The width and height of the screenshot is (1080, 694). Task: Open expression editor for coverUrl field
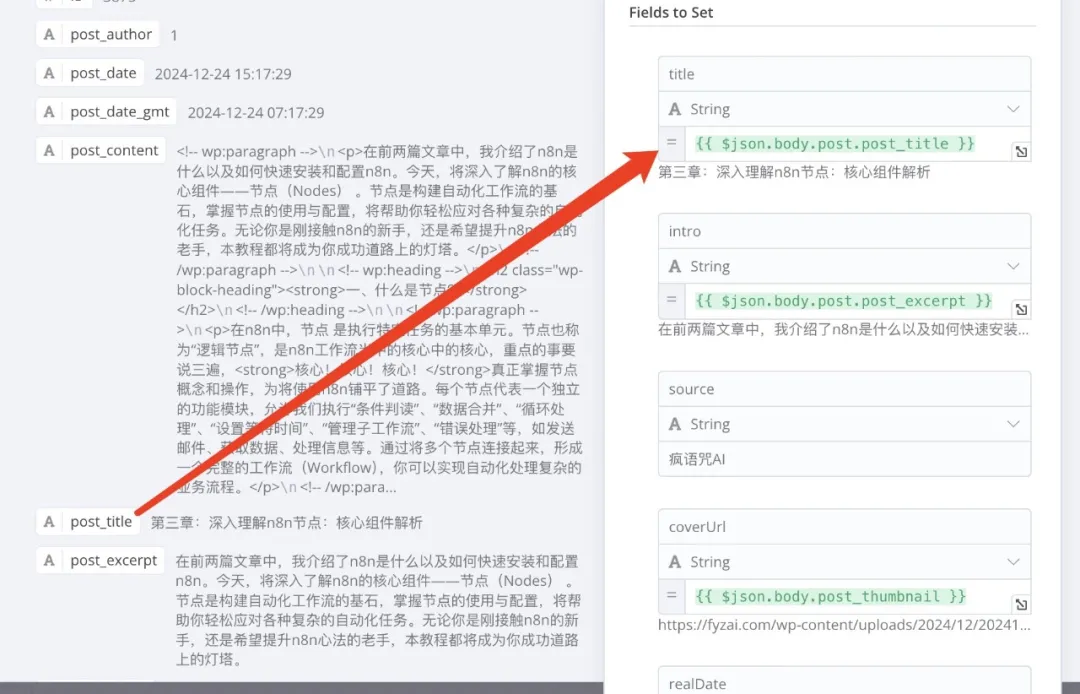(x=1021, y=604)
